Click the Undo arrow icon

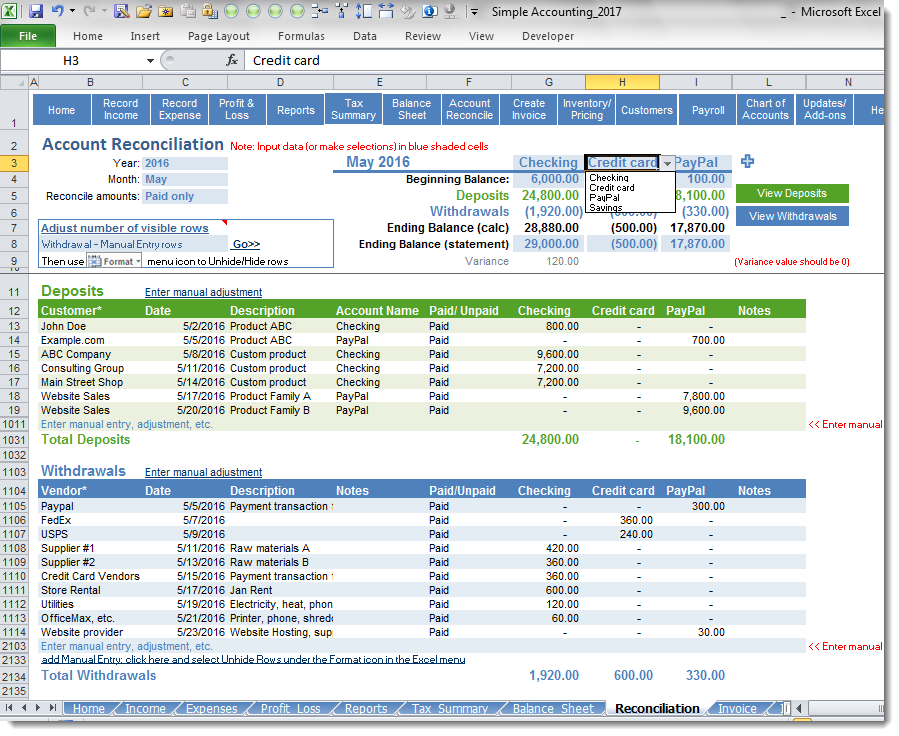[57, 11]
